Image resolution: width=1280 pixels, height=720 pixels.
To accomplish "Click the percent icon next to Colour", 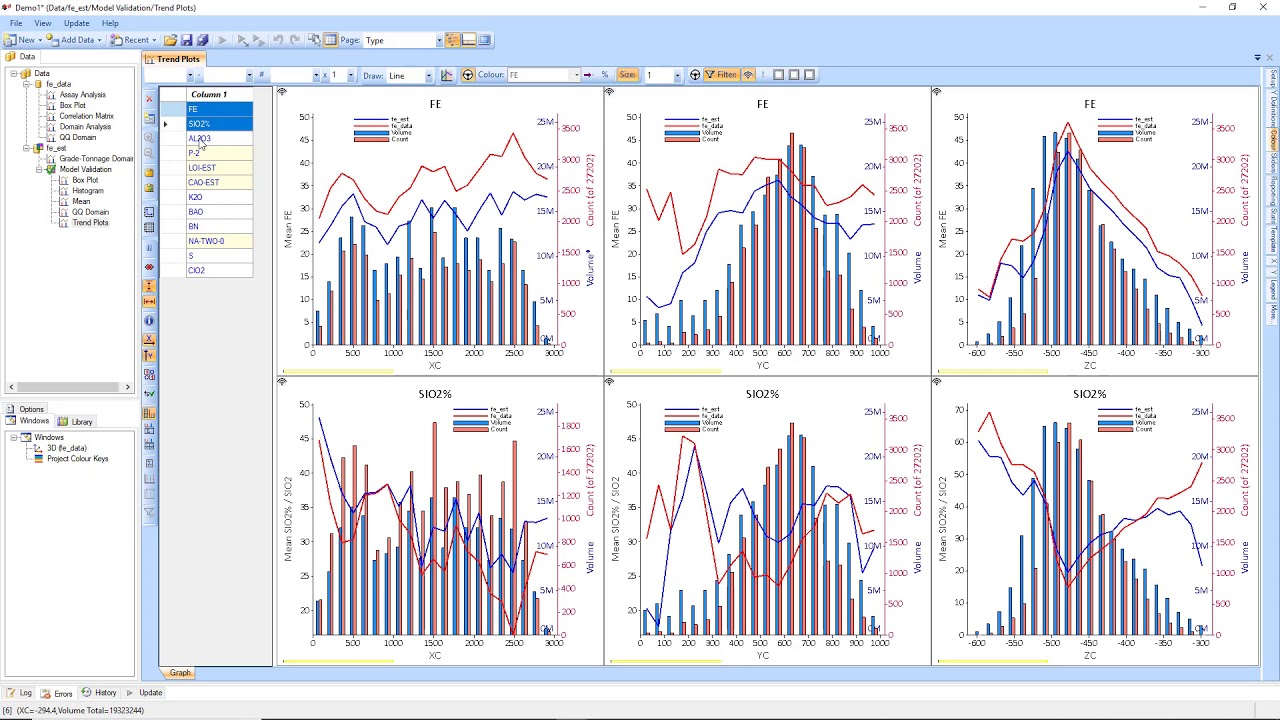I will [x=604, y=75].
